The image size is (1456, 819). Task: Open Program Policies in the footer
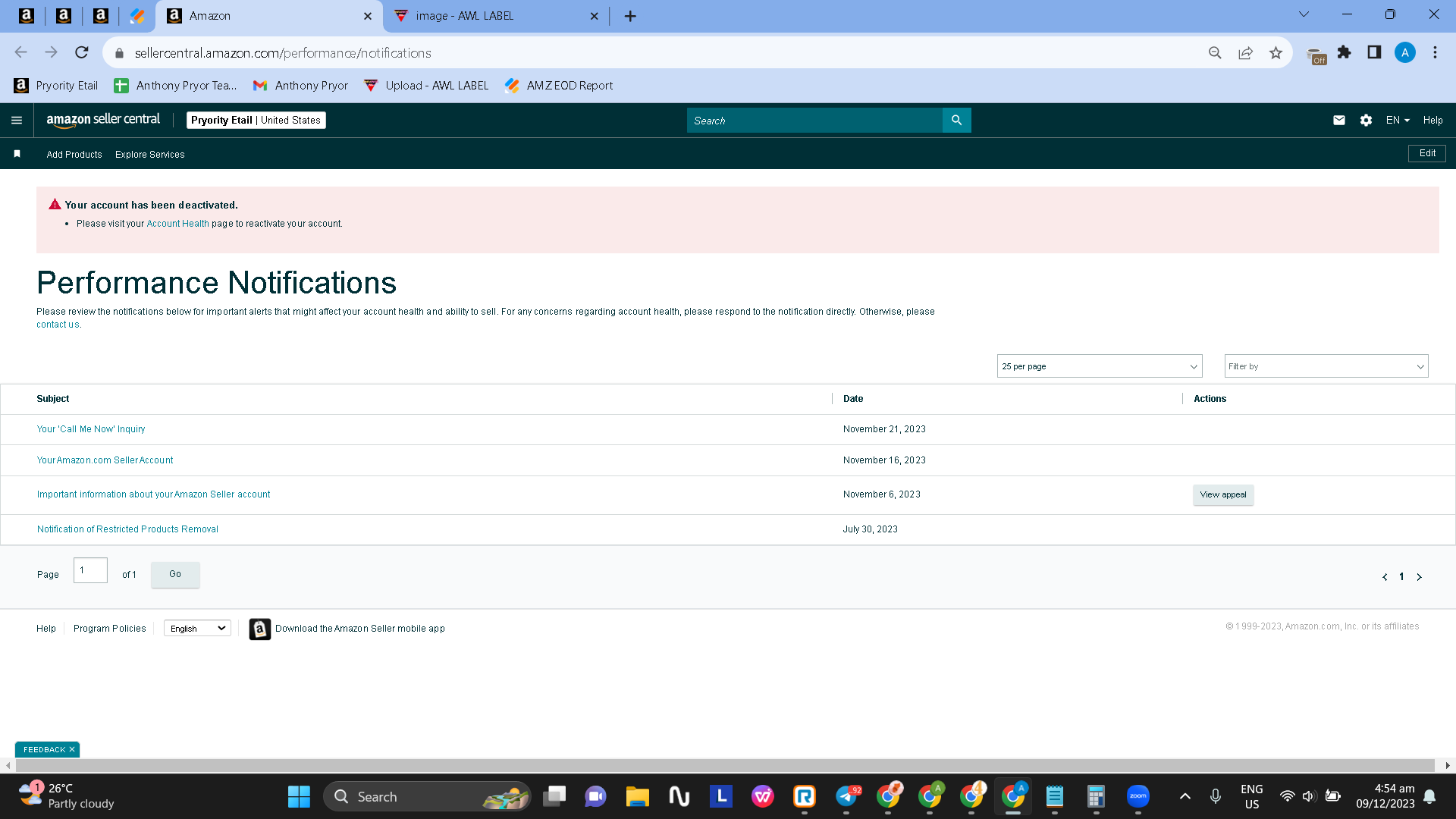110,629
